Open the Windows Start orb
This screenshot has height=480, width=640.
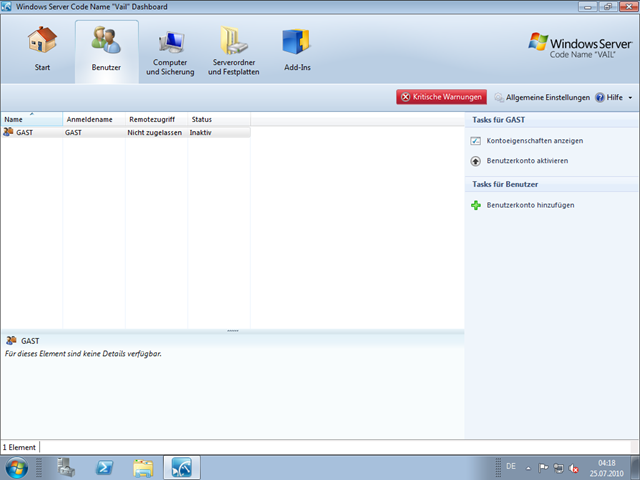point(17,468)
